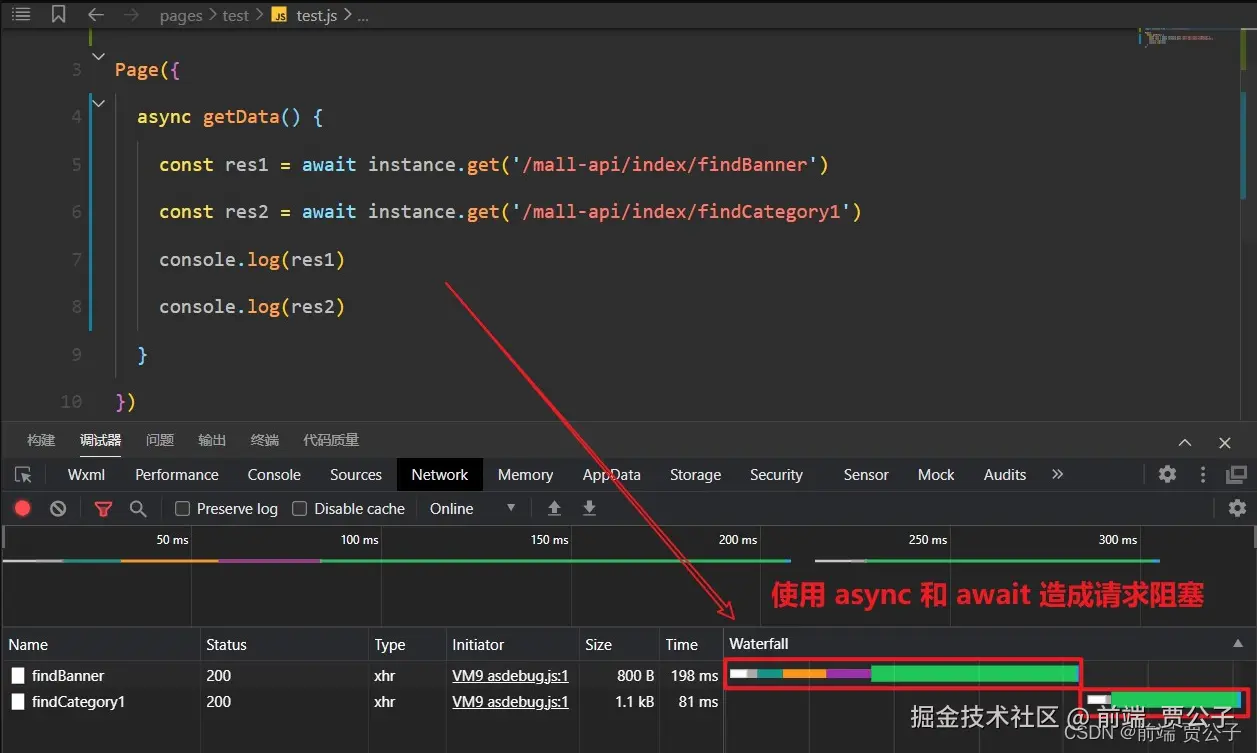Open network settings gear at right
This screenshot has height=753, width=1257.
coord(1237,508)
